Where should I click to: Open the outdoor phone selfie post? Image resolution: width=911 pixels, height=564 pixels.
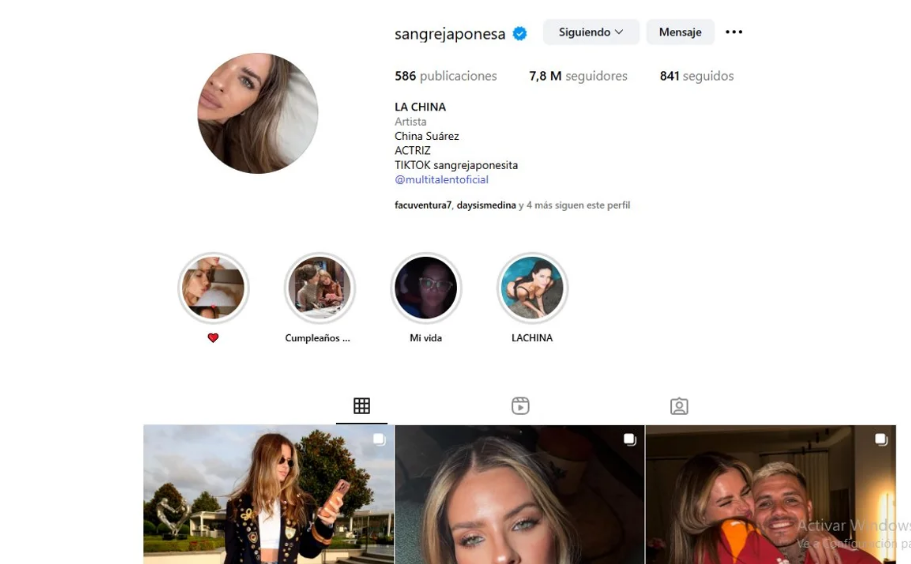coord(268,494)
